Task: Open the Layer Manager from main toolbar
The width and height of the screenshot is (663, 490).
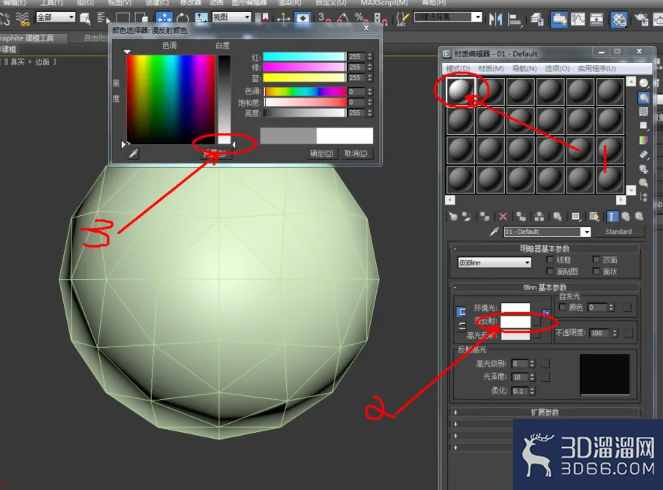Action: [537, 19]
